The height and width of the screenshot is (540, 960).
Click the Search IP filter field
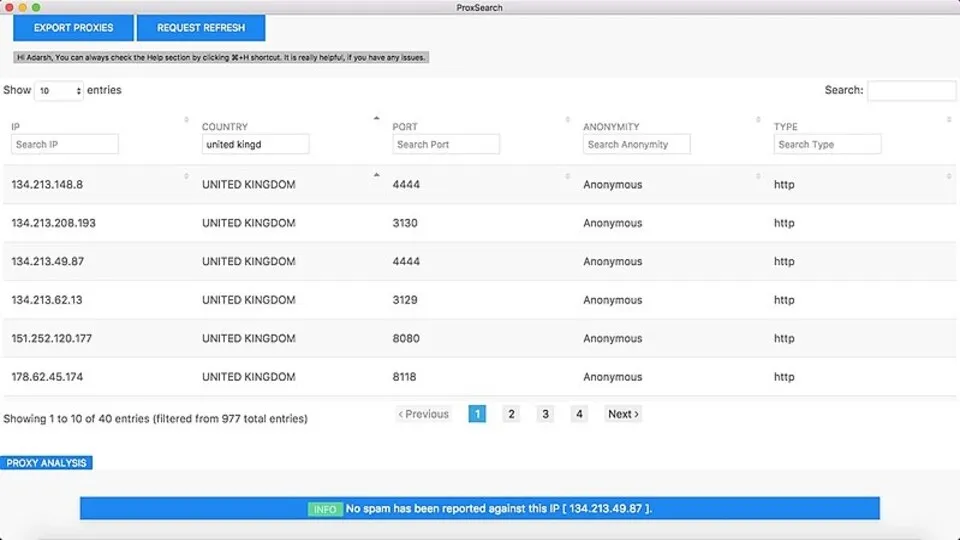tap(65, 145)
